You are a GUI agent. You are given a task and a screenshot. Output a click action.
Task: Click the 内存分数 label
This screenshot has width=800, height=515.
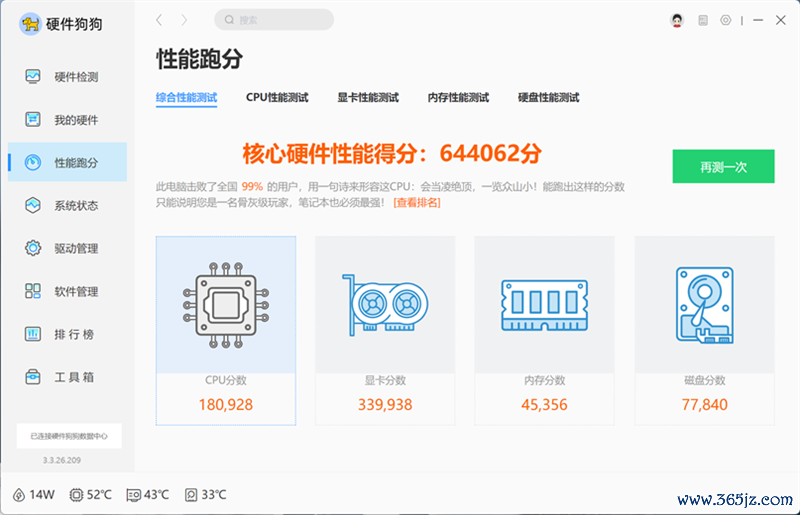(544, 380)
